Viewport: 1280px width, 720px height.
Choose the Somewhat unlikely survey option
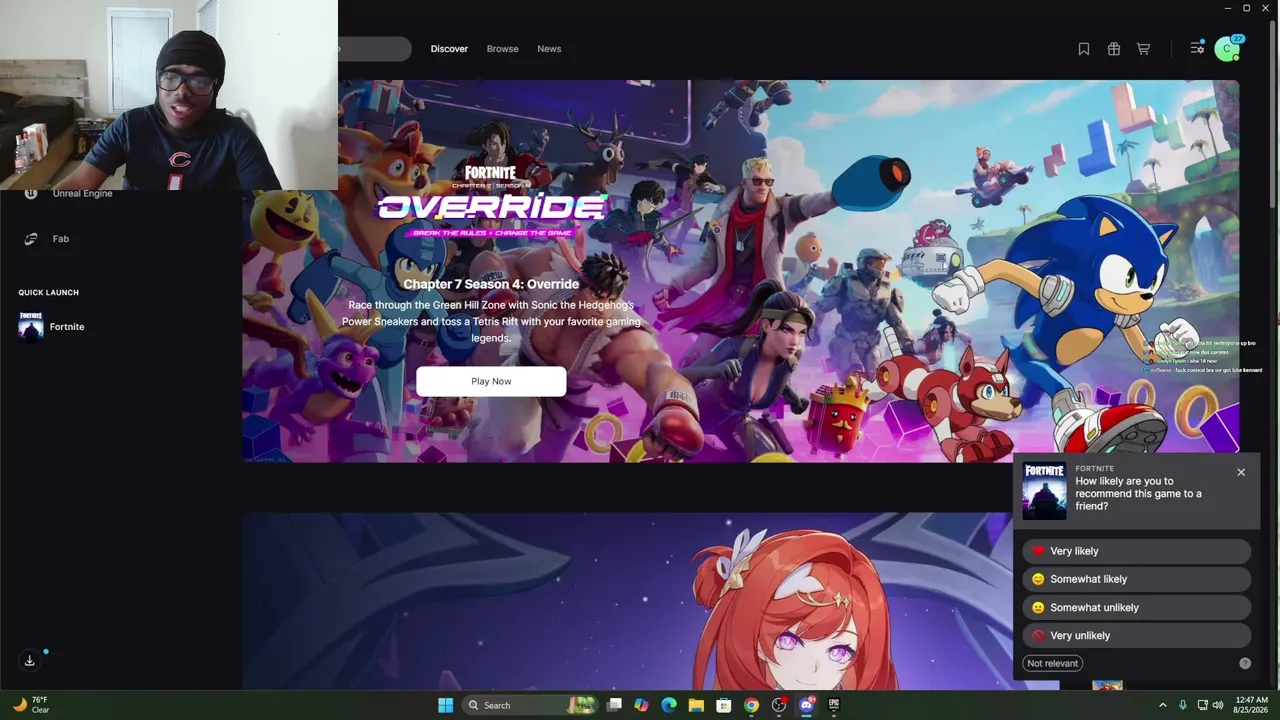(1137, 607)
